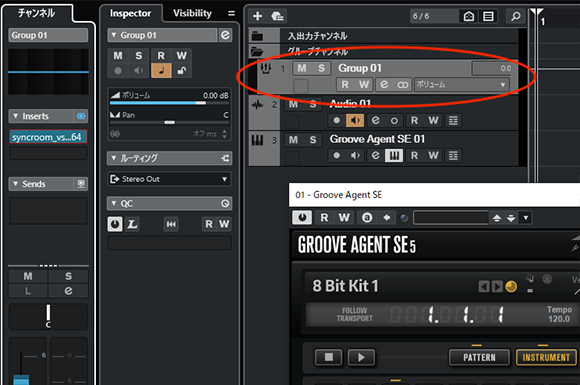
Task: Click QC section clock icon
Action: point(225,203)
